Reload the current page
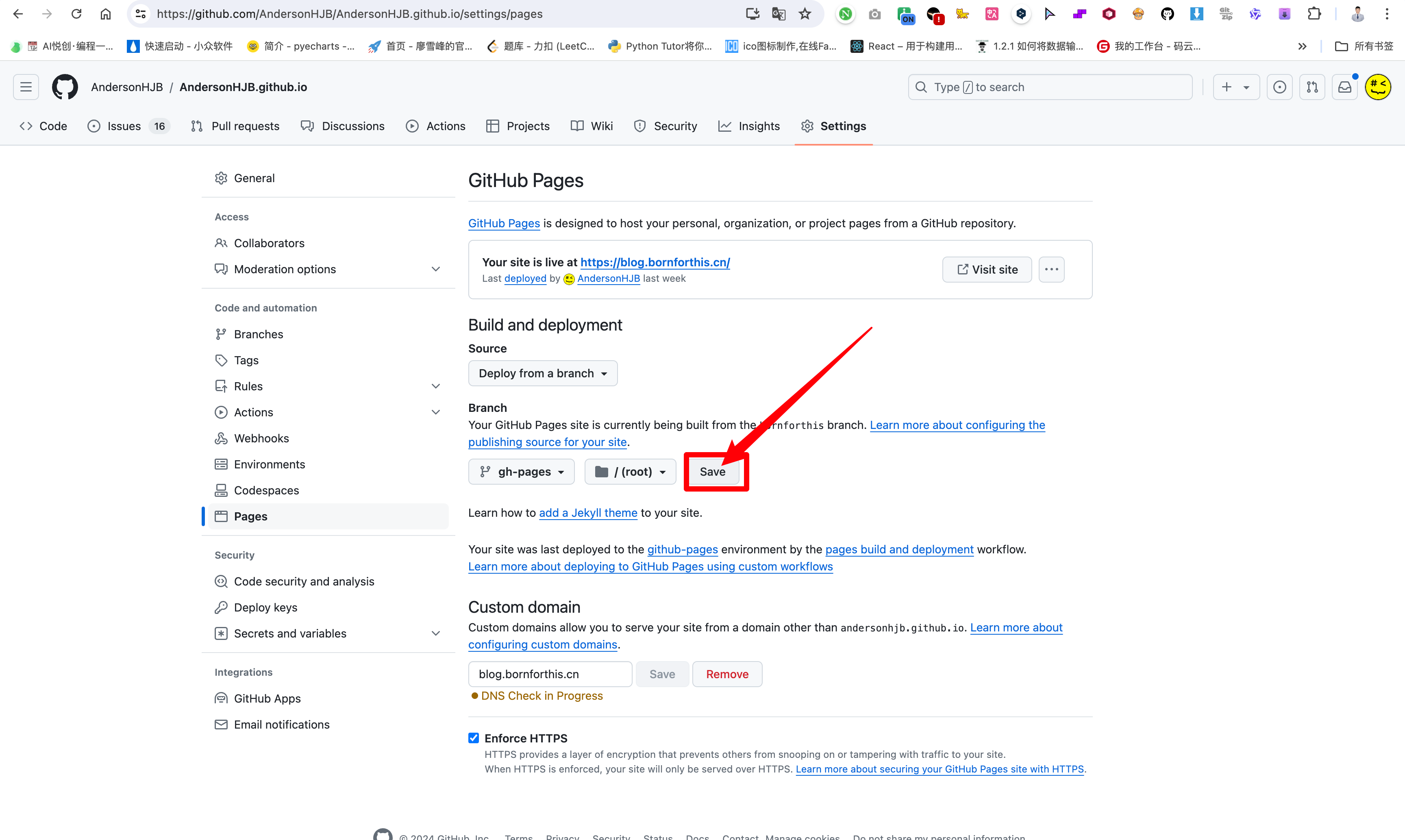Viewport: 1405px width, 840px height. point(76,13)
